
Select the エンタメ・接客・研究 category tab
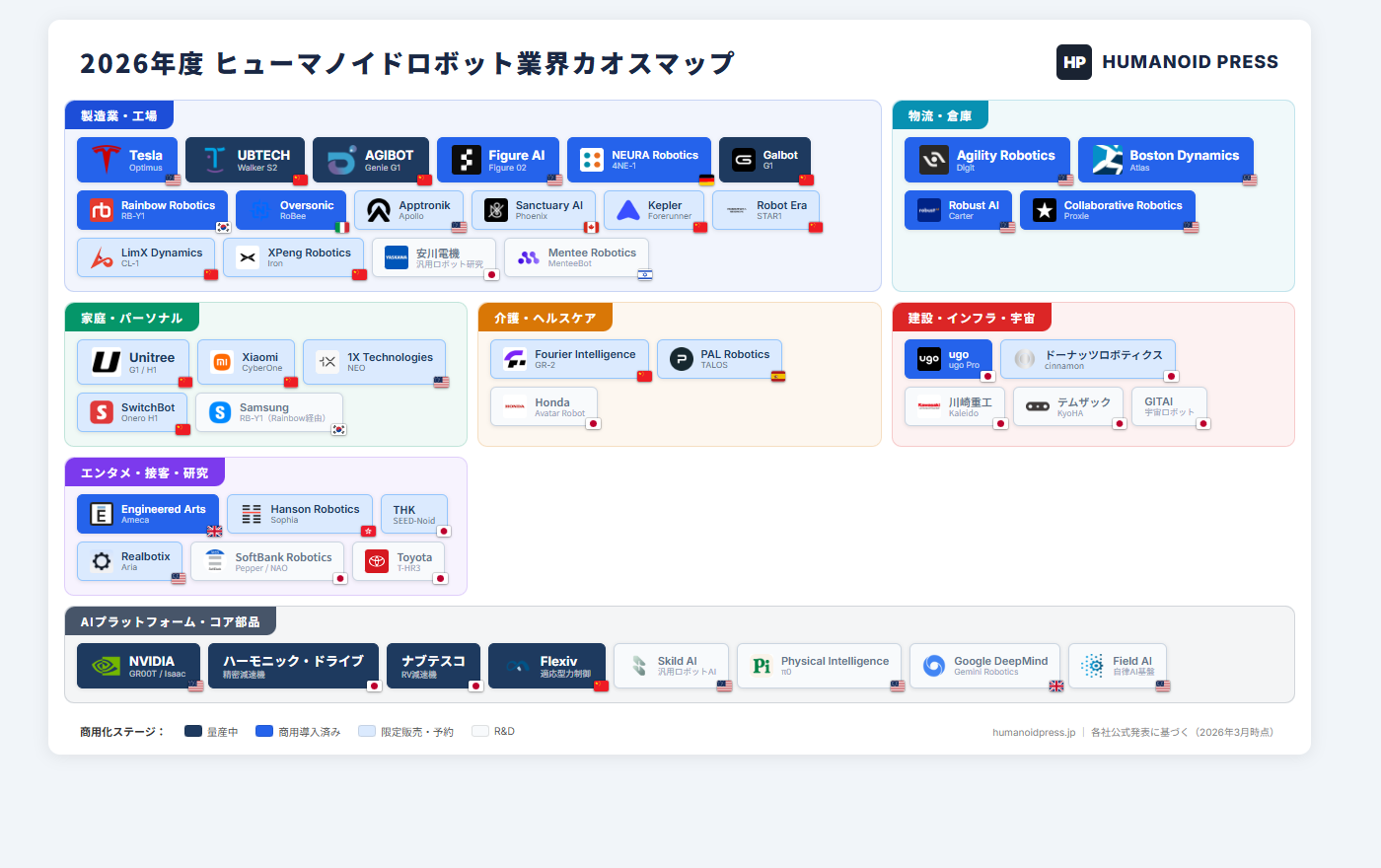(x=145, y=472)
